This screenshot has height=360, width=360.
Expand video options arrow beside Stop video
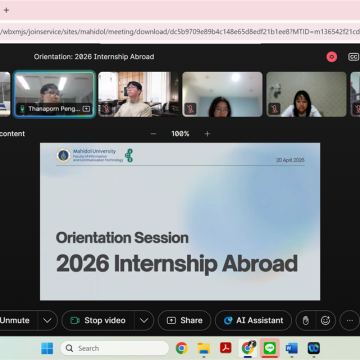point(144,320)
